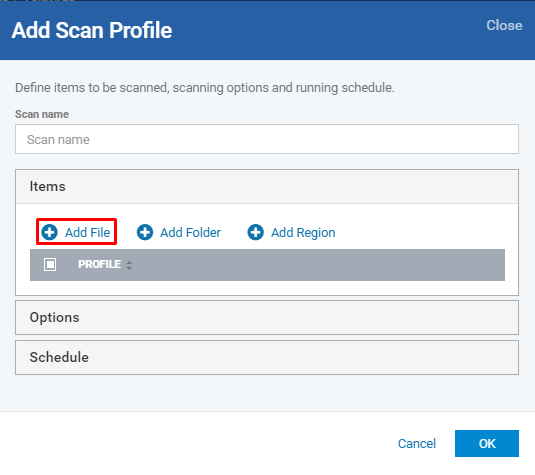Viewport: 535px width, 475px height.
Task: Select the Add File text link
Action: tap(87, 233)
